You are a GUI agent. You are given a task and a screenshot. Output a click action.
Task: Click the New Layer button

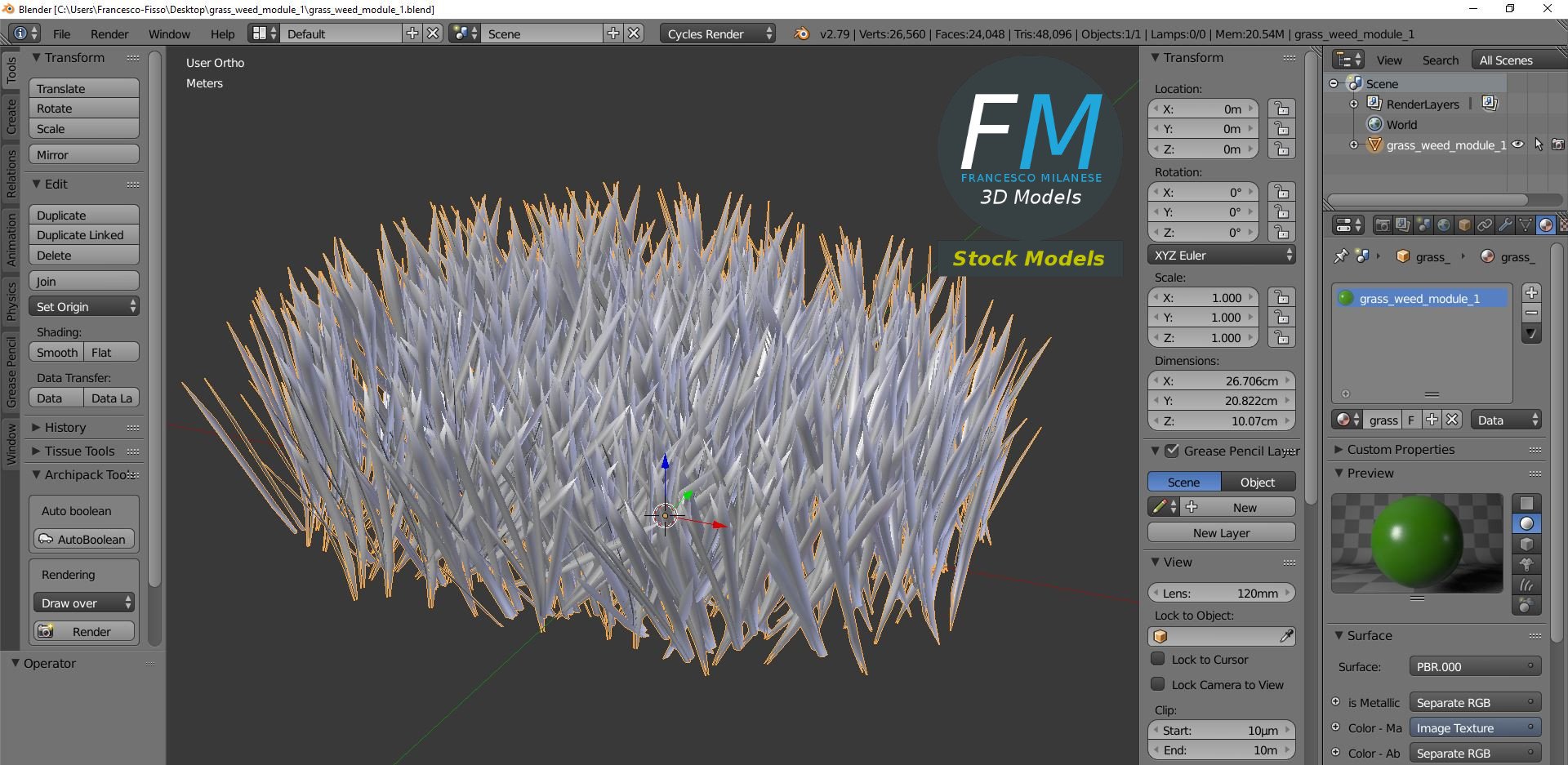[x=1221, y=532]
